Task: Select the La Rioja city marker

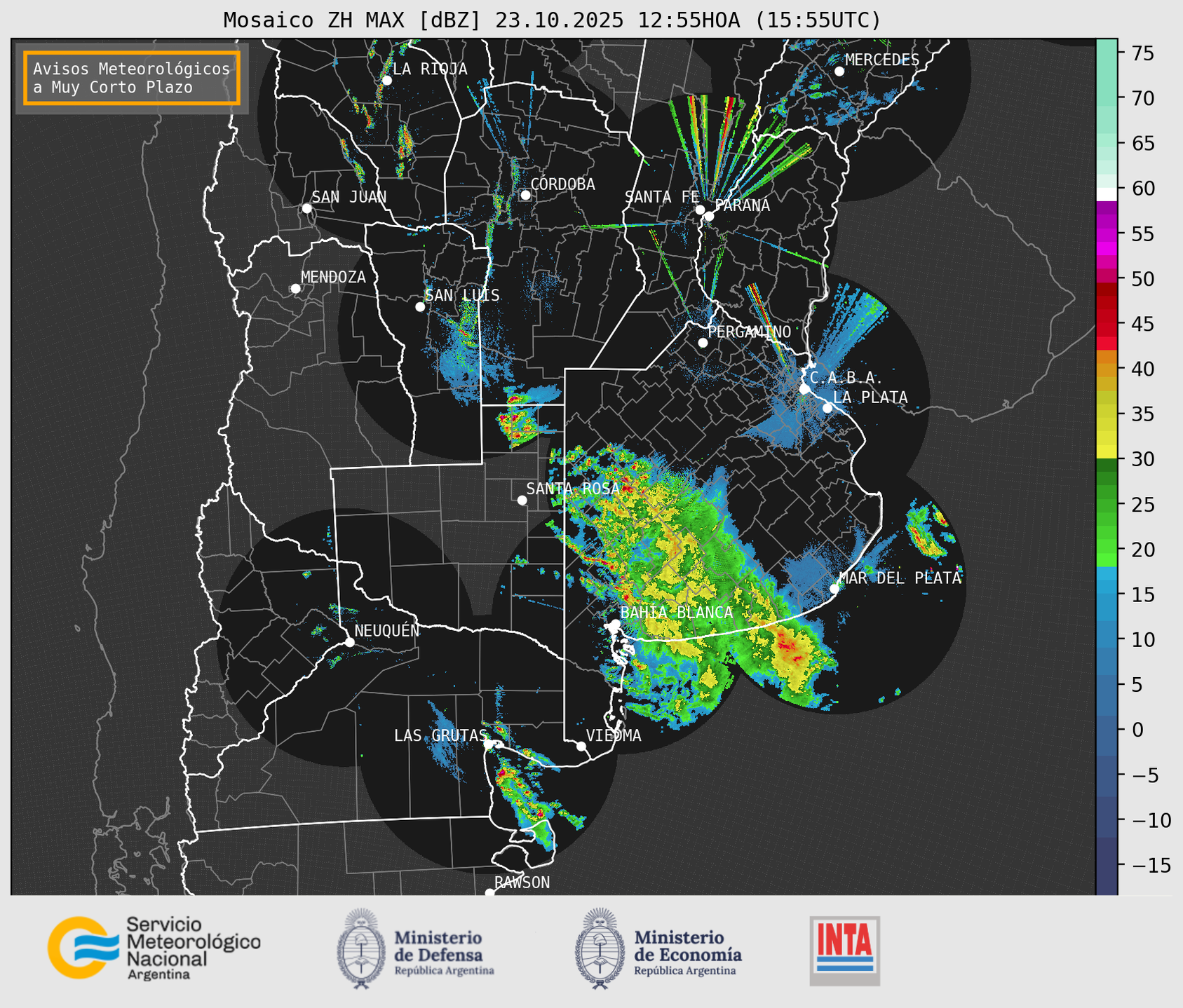Action: tap(386, 80)
